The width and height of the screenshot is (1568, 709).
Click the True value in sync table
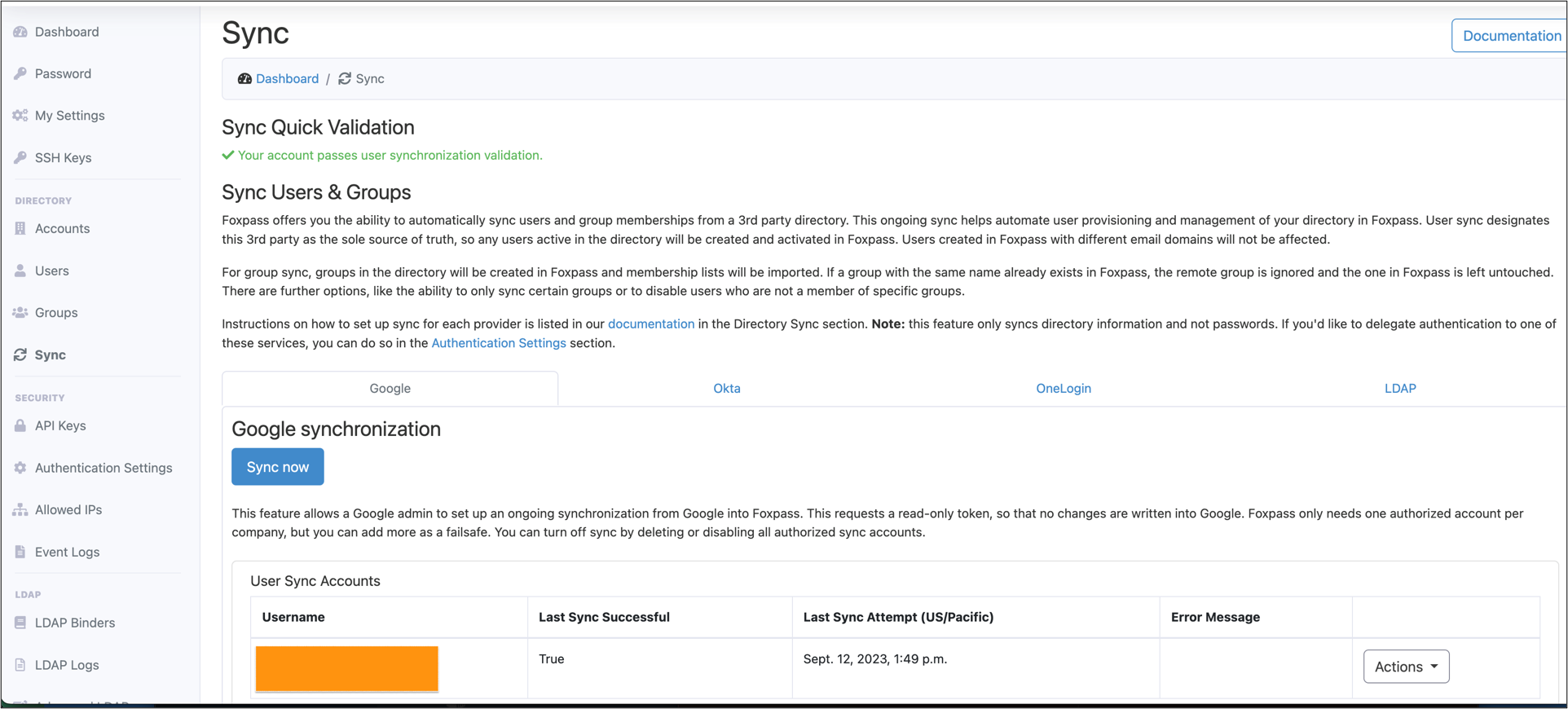point(552,658)
